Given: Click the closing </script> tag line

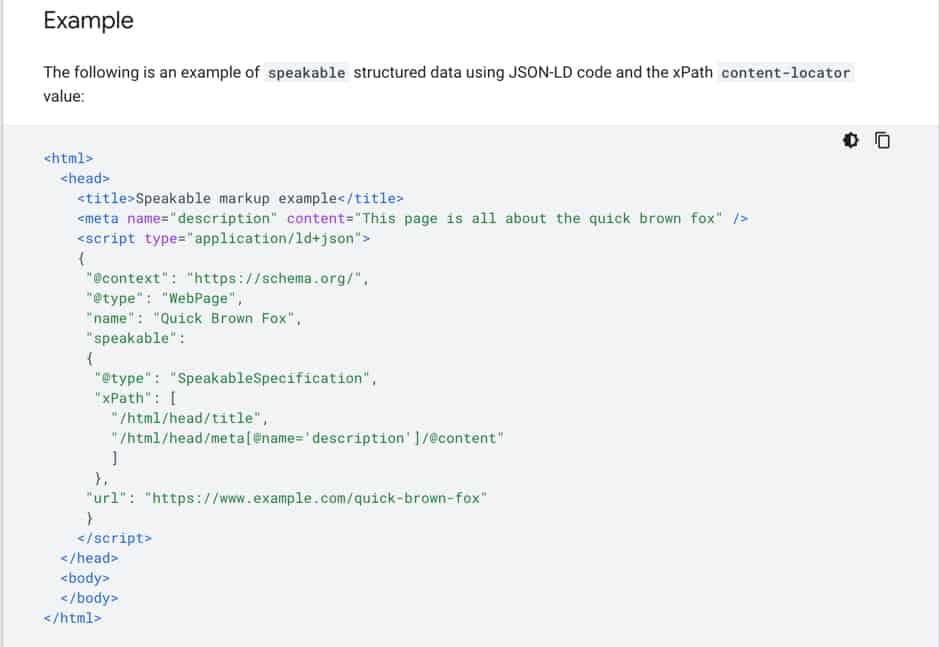Looking at the screenshot, I should pos(117,538).
